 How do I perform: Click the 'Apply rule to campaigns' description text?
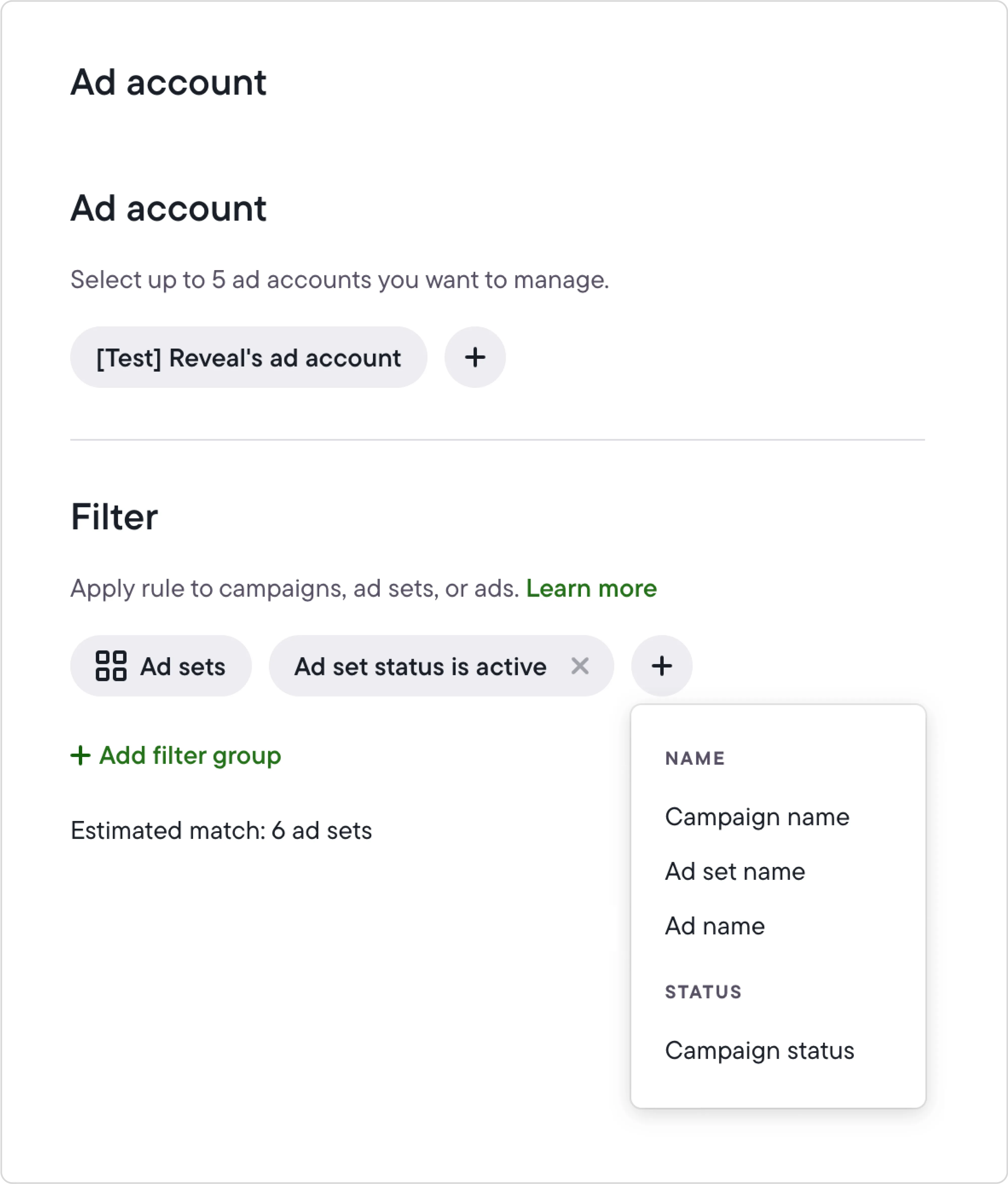294,588
